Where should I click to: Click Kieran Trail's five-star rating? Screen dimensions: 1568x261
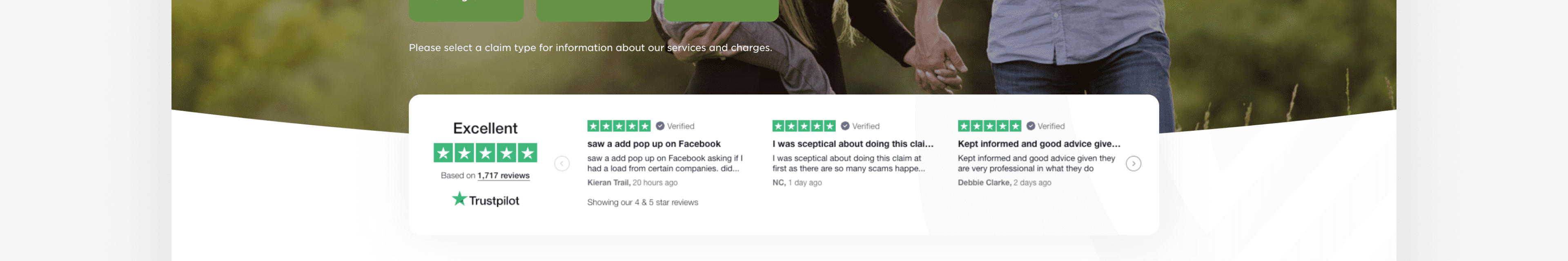[619, 126]
